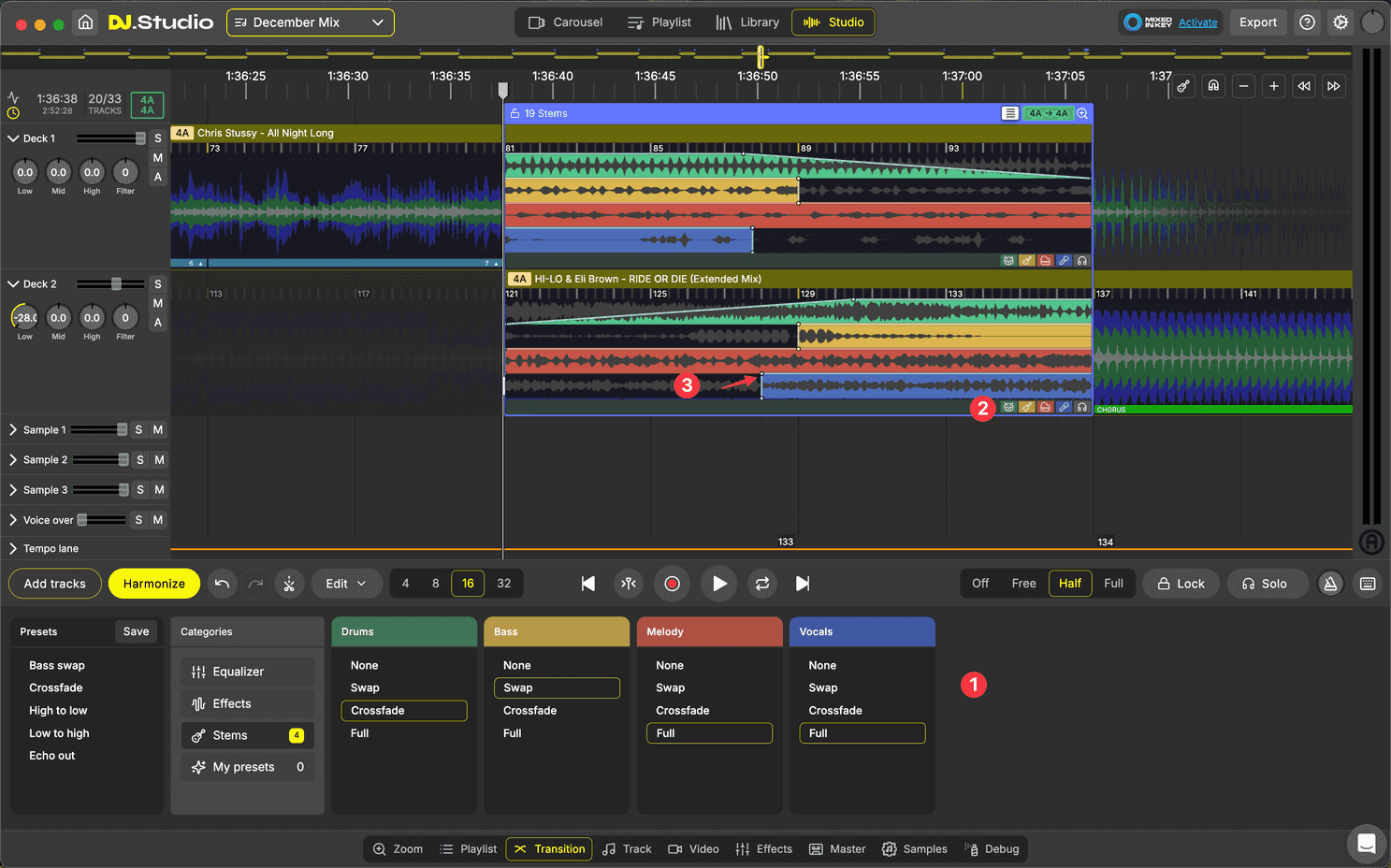This screenshot has height=868, width=1391.
Task: Click the record button in transport bar
Action: pos(672,584)
